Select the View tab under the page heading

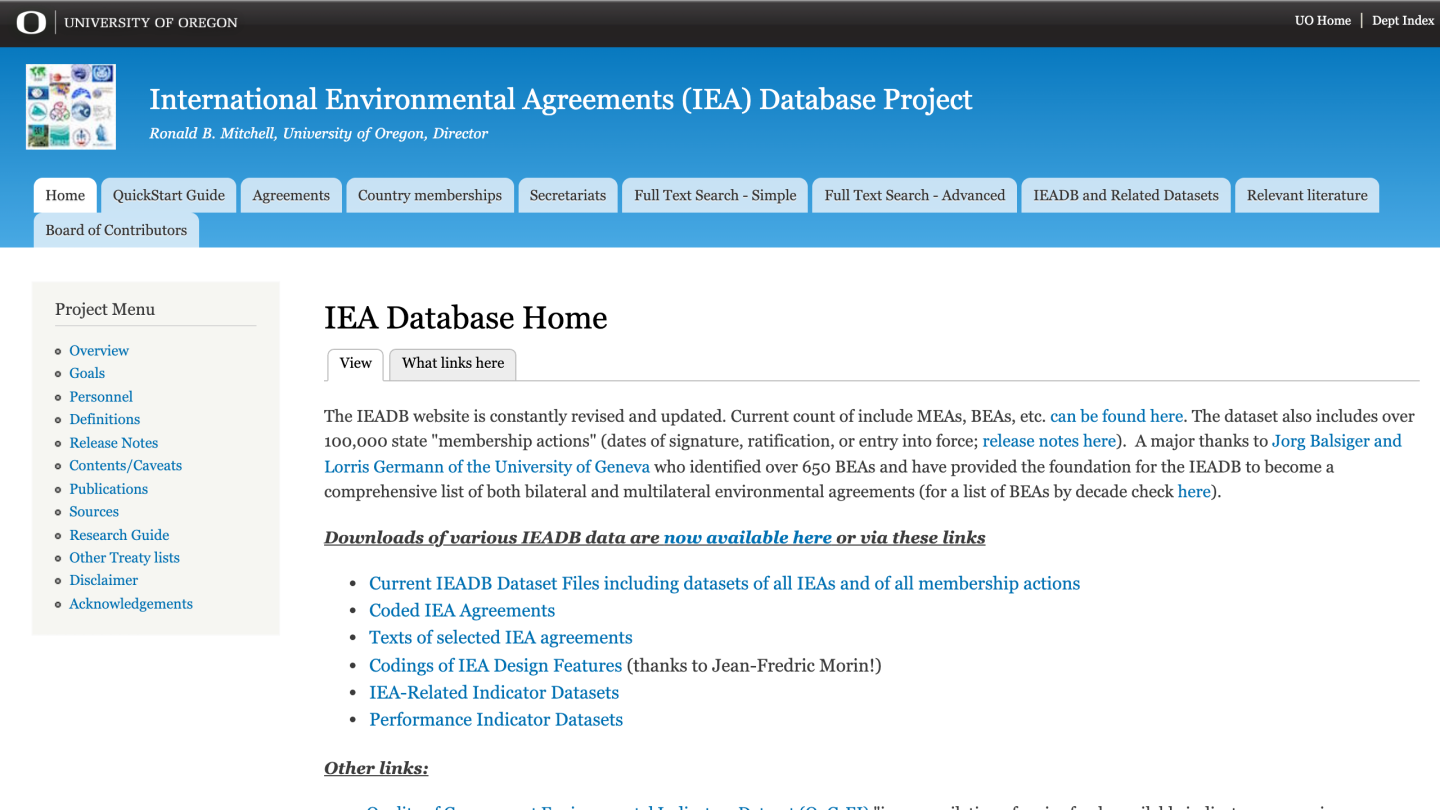(356, 364)
